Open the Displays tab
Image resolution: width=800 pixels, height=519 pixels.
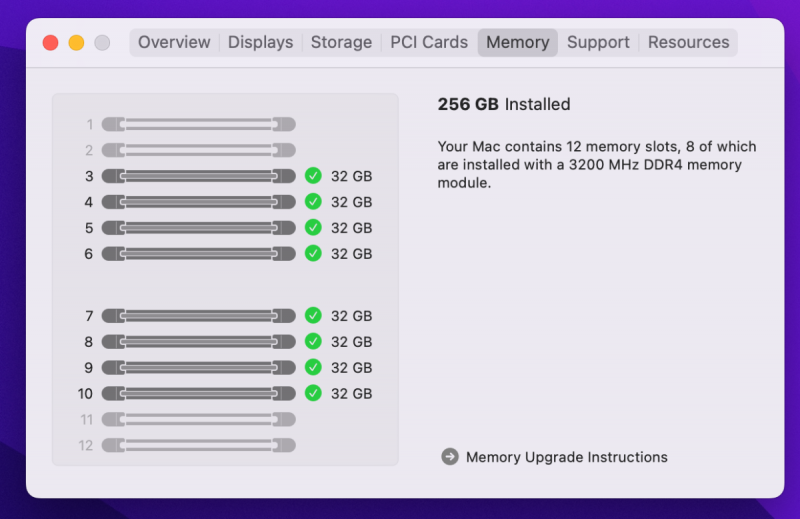click(260, 42)
